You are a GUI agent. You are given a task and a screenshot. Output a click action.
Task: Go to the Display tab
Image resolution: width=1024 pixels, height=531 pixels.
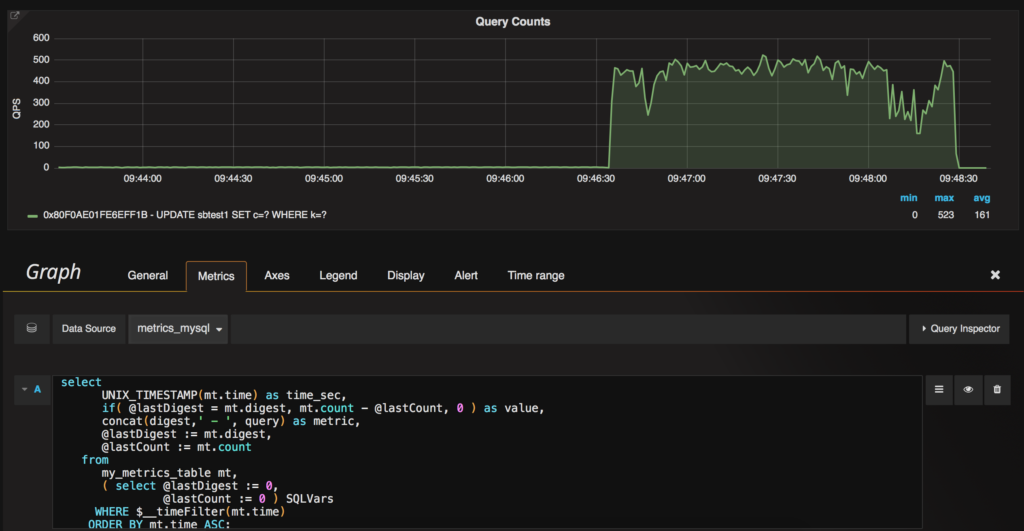405,275
